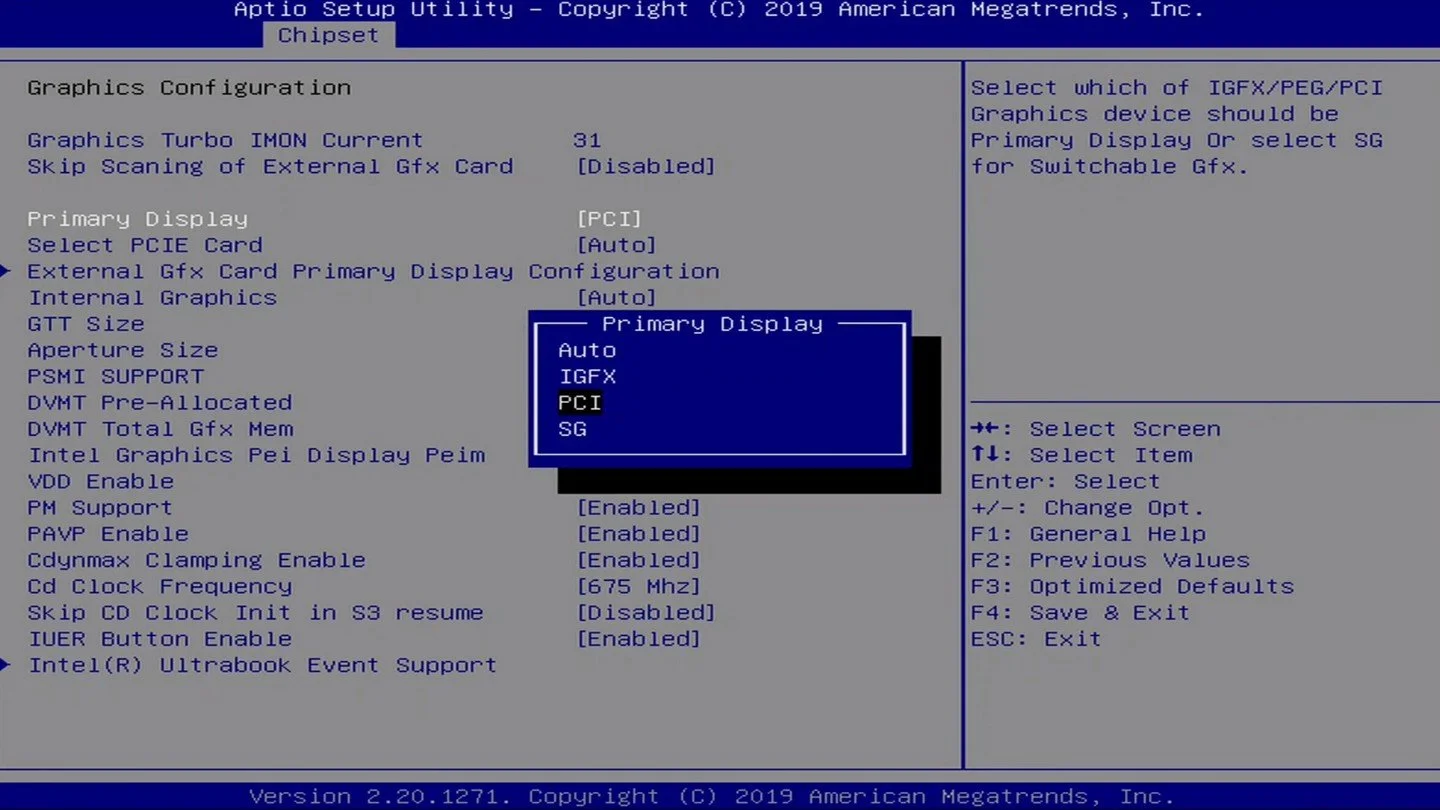Select Intel Graphics Pei Display Peim setting

click(x=256, y=454)
